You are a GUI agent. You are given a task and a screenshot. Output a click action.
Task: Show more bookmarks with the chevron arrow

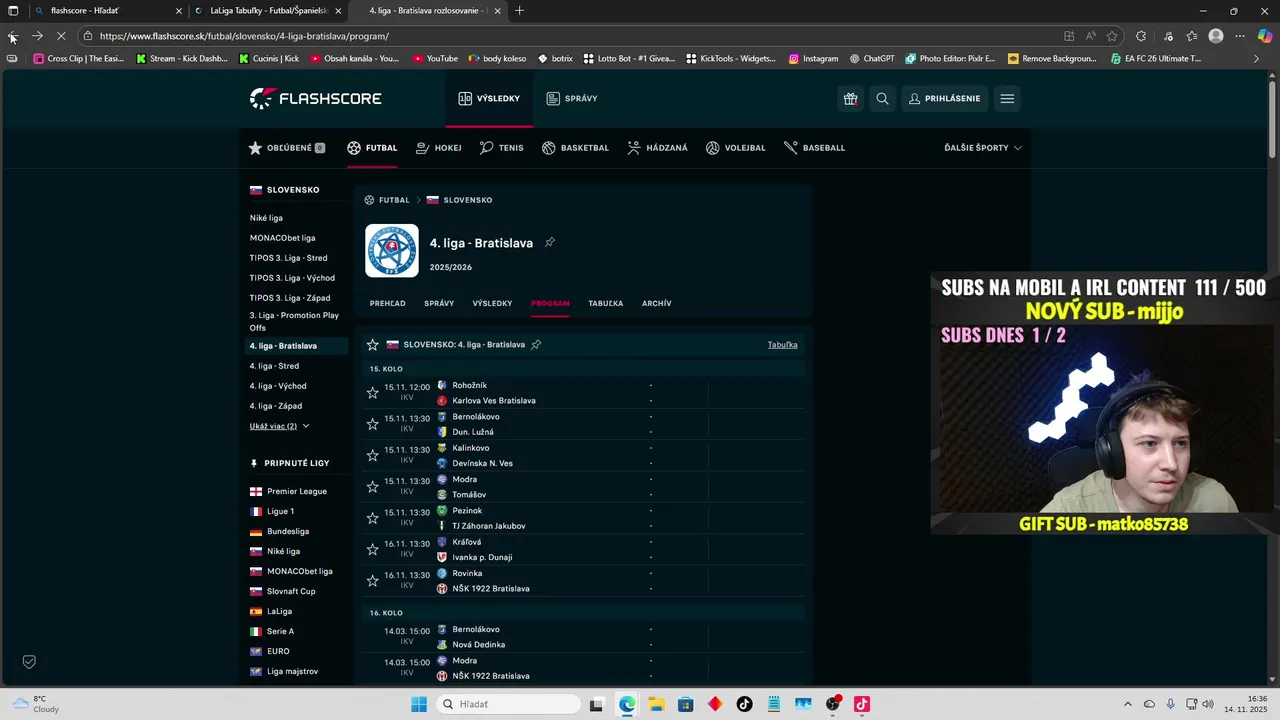coord(1256,59)
